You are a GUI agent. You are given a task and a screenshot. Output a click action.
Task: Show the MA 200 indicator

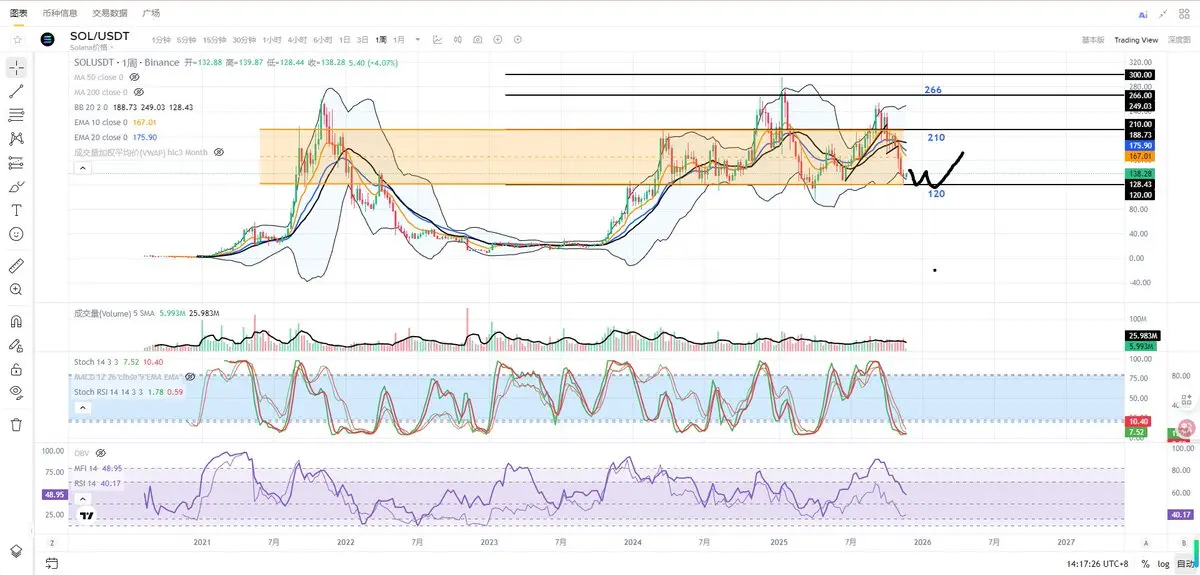[137, 92]
